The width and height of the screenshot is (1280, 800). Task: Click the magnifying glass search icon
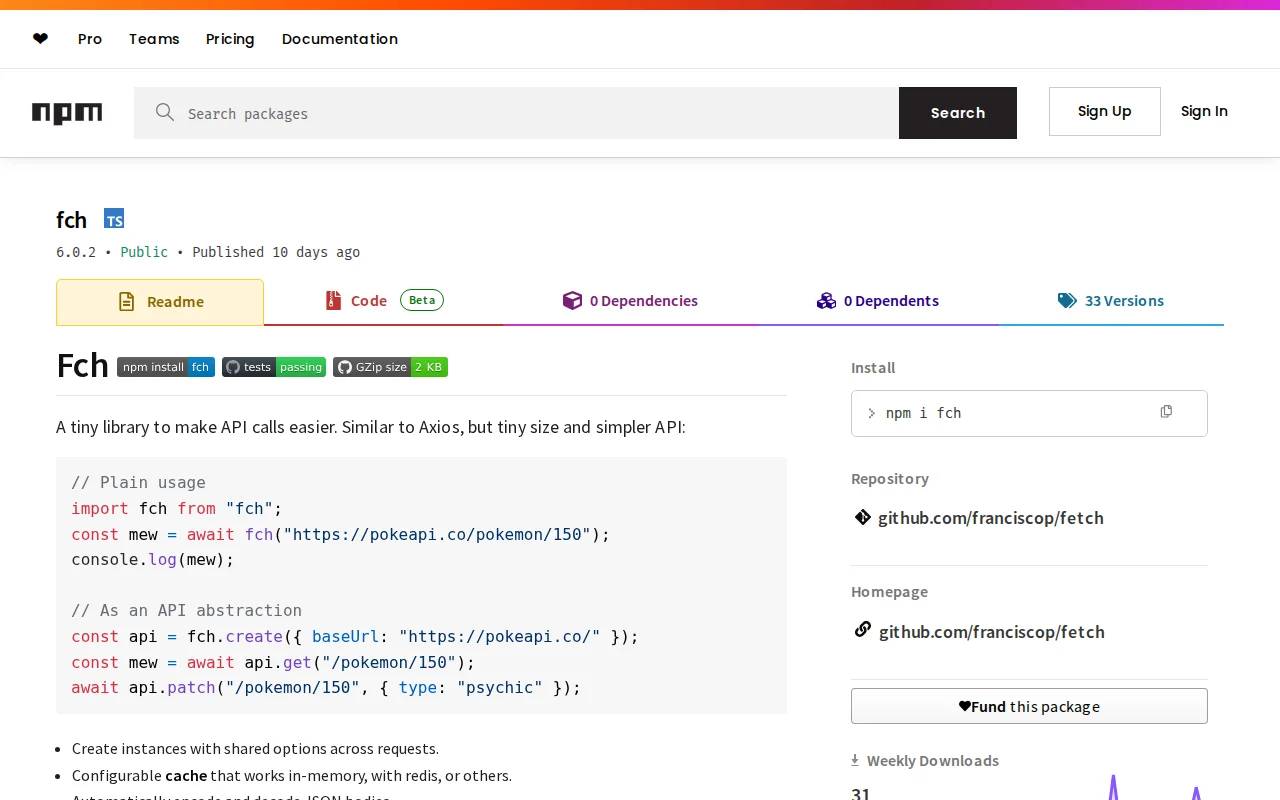pos(165,112)
